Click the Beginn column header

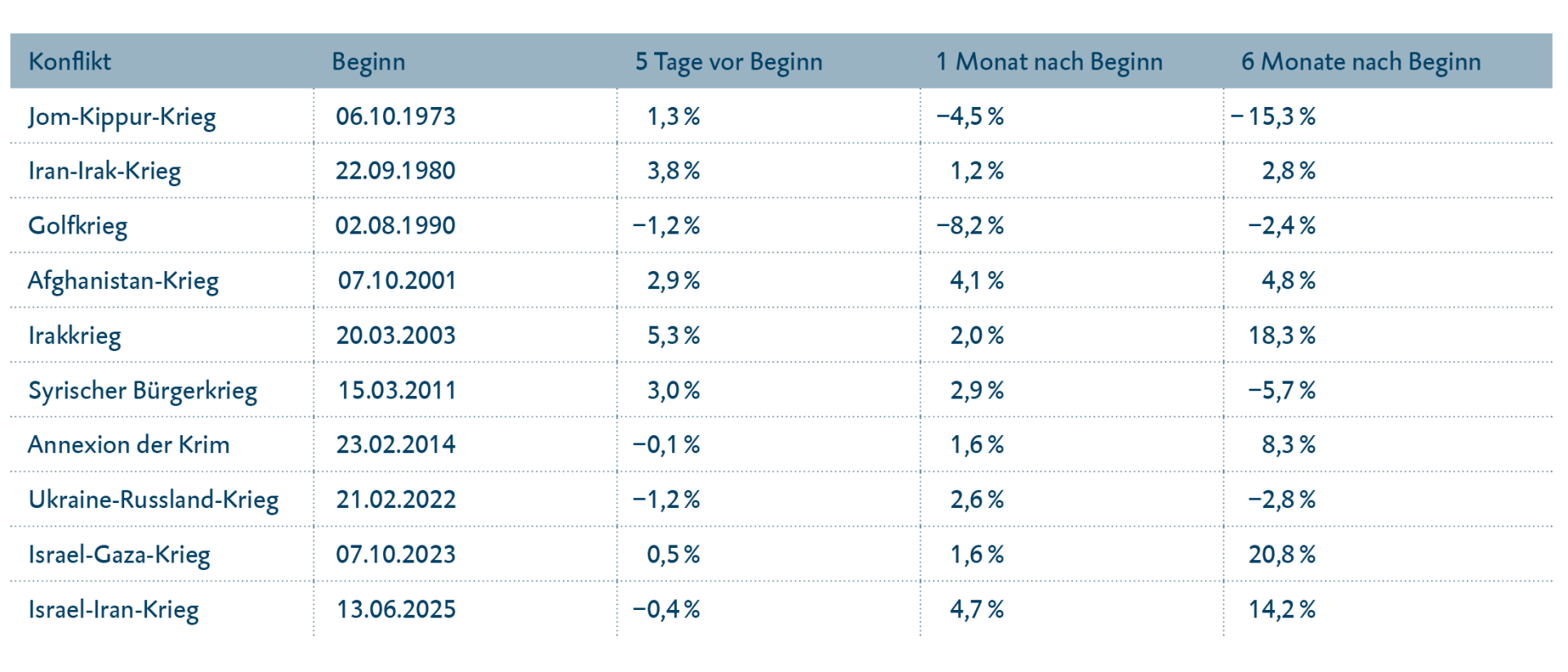(x=368, y=61)
